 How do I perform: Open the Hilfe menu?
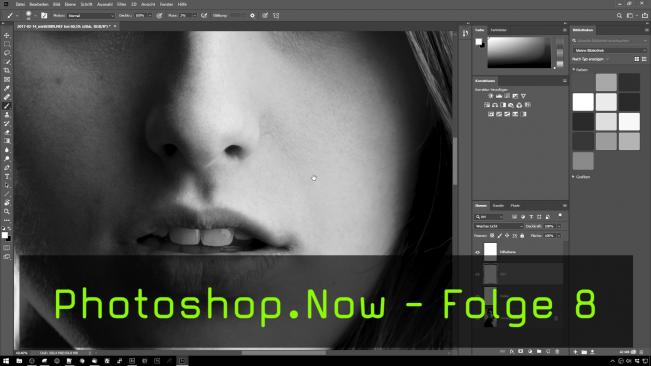click(182, 4)
